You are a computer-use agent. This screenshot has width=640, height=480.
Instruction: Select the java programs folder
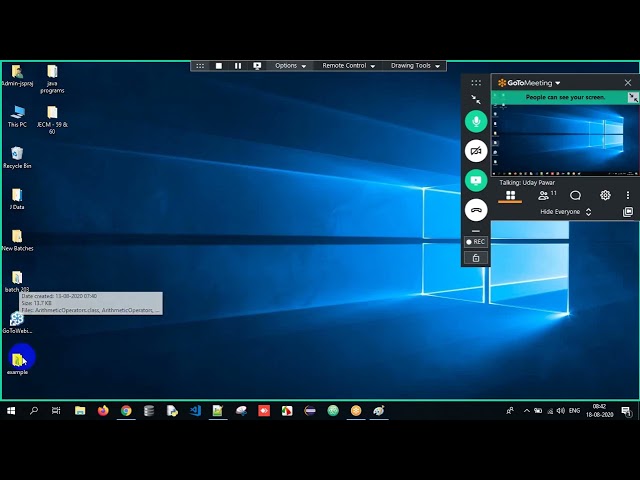(52, 79)
